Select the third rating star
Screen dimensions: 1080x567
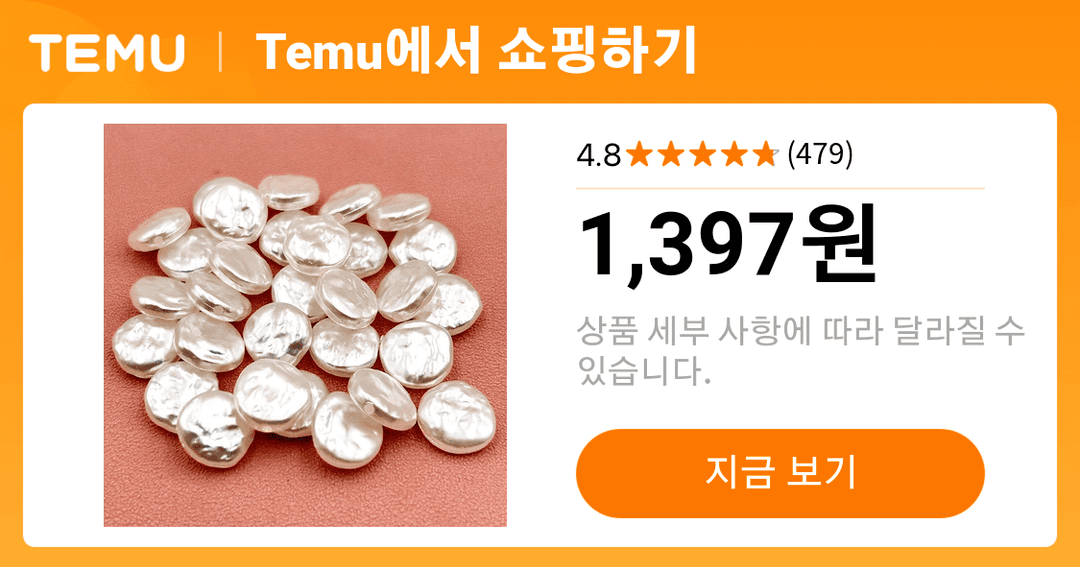703,154
